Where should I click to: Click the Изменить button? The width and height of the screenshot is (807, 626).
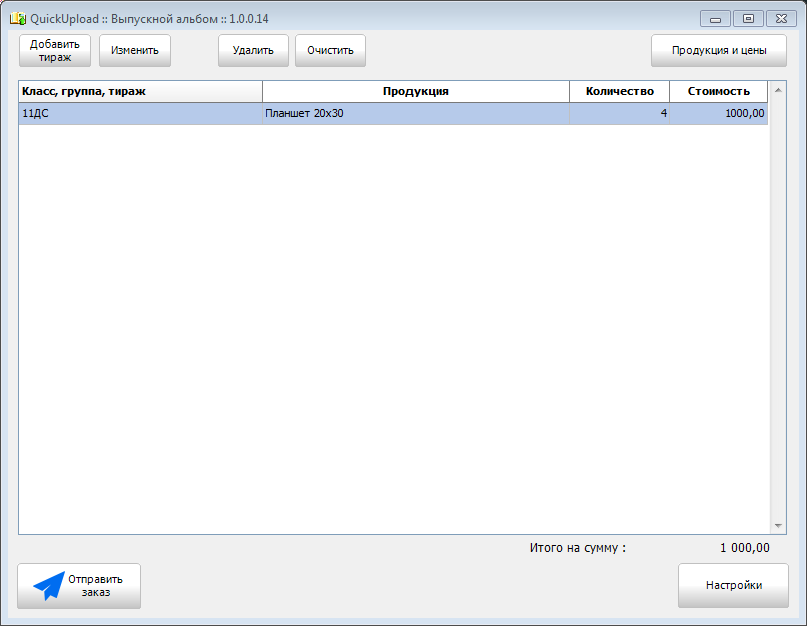point(135,50)
